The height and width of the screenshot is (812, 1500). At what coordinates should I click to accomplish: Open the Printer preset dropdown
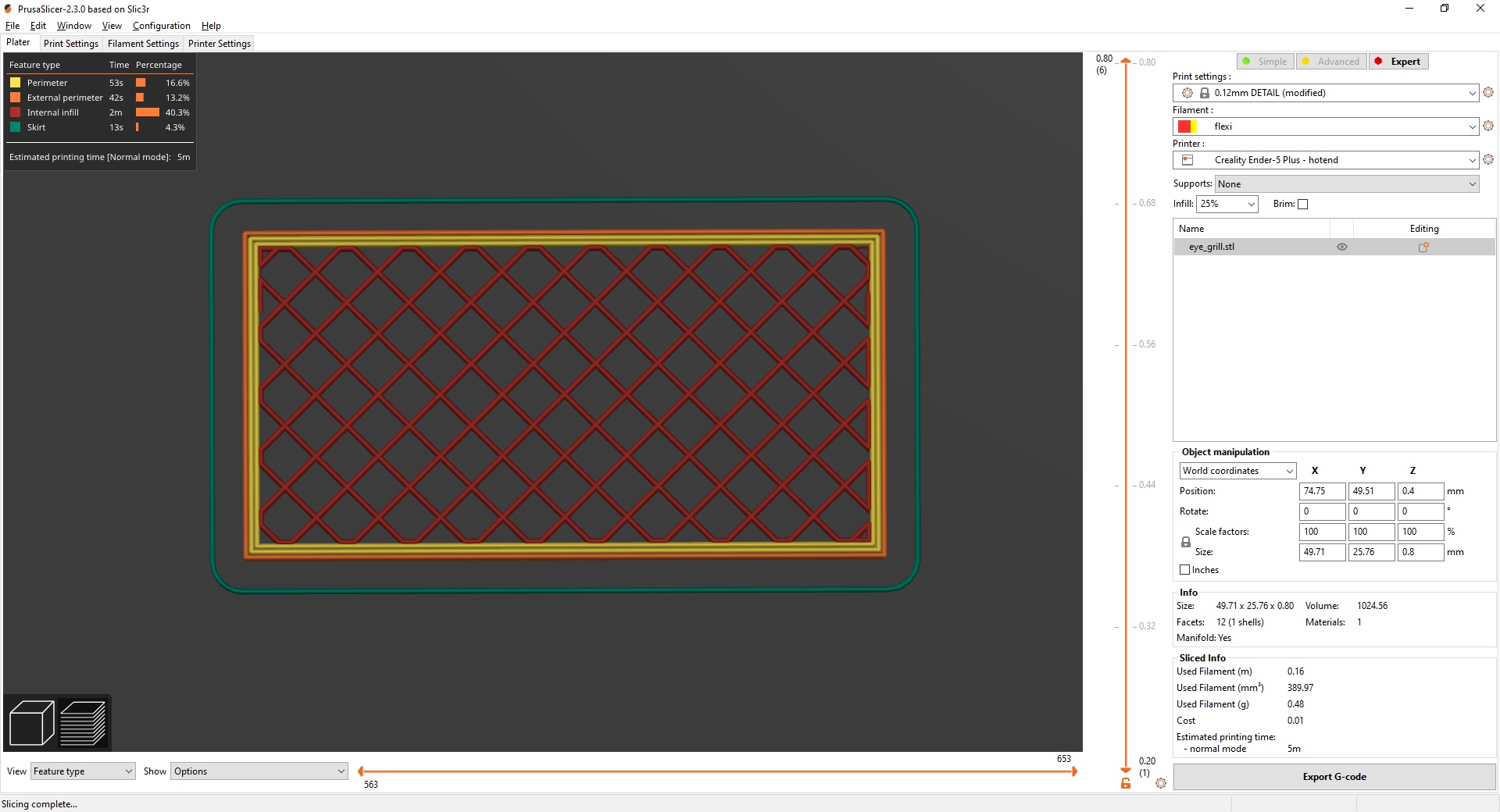pyautogui.click(x=1326, y=160)
